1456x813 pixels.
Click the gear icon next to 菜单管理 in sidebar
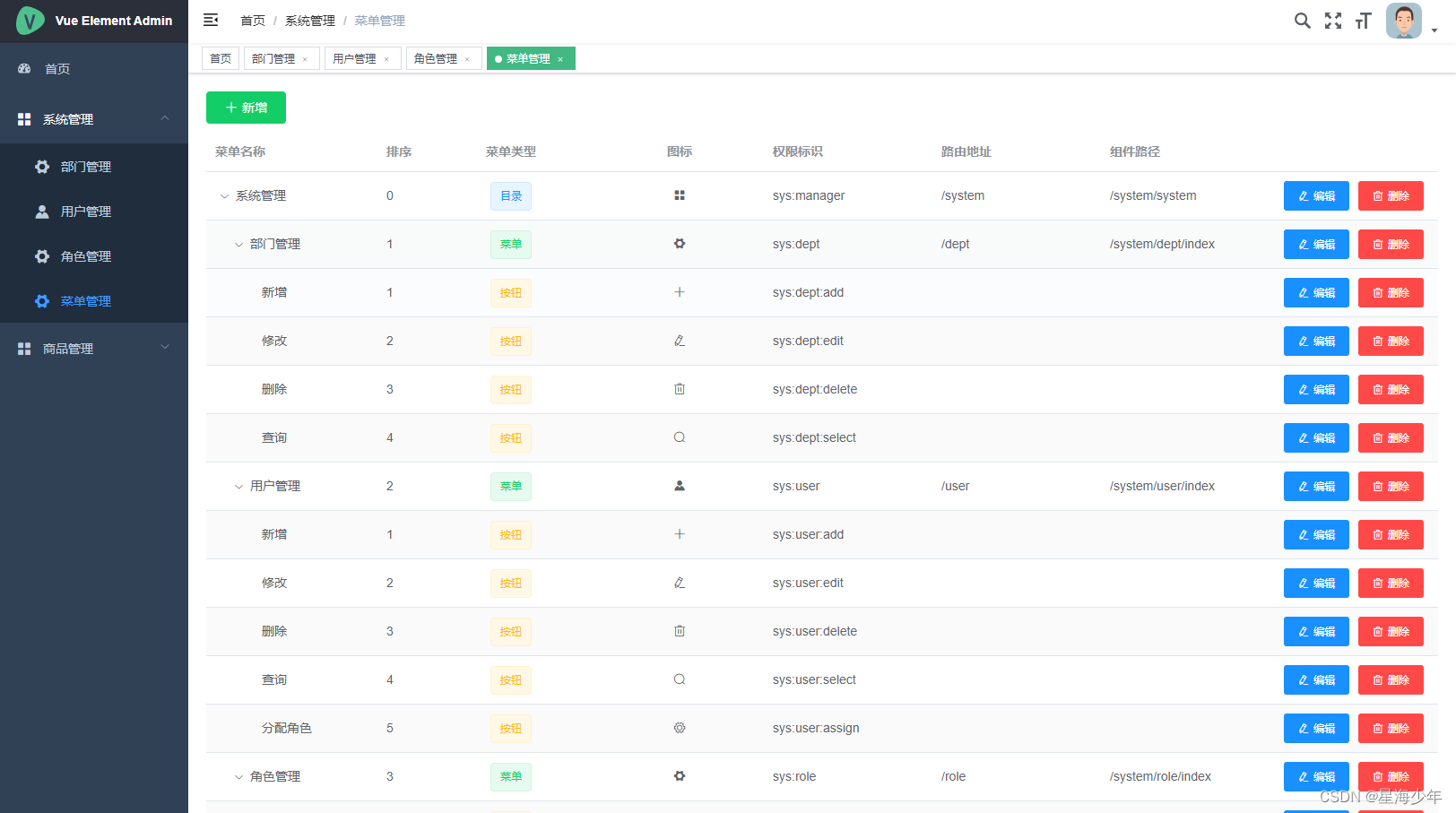[x=42, y=301]
